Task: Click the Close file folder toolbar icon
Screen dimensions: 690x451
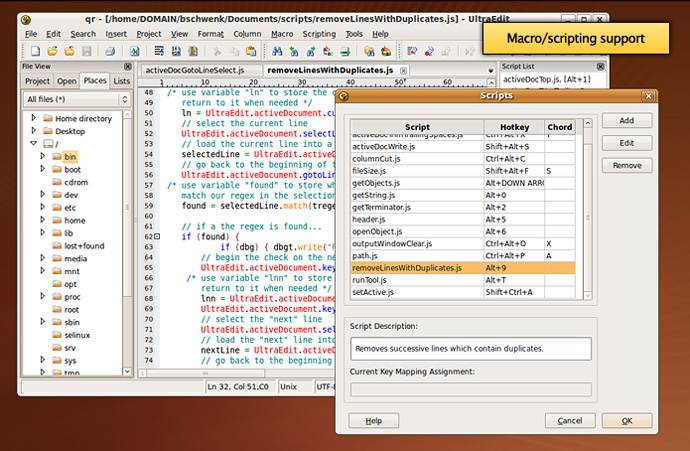Action: pos(69,51)
